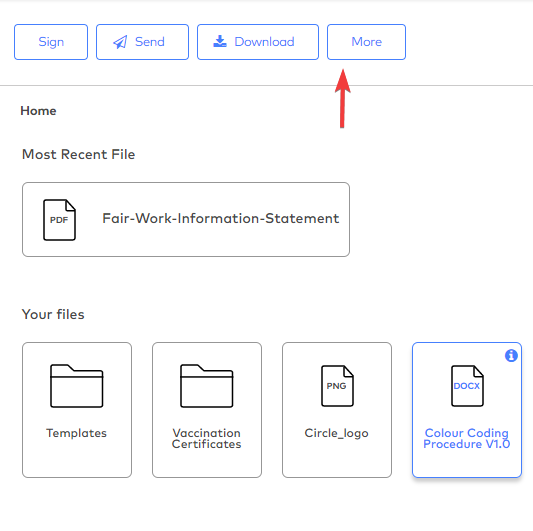Select the Circle_logo file name
The height and width of the screenshot is (531, 533).
[x=337, y=433]
